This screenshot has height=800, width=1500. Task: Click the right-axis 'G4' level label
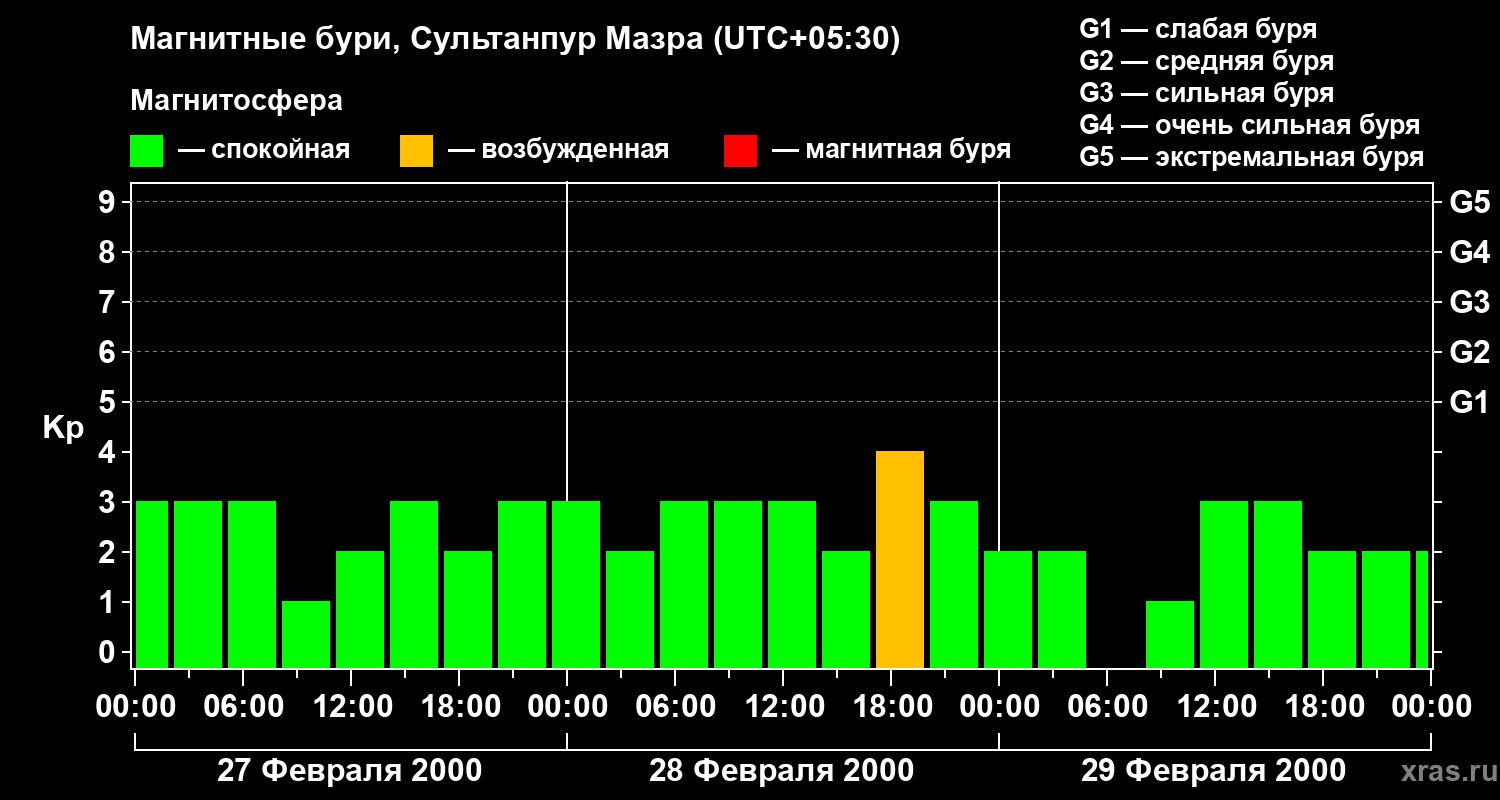click(1469, 252)
